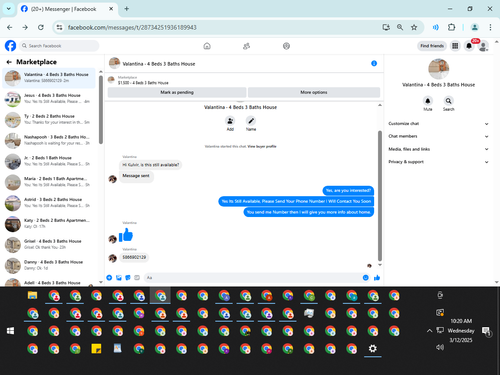Screen dimensions: 500x375
Task: Expand the Privacy & support section
Action: click(x=438, y=162)
